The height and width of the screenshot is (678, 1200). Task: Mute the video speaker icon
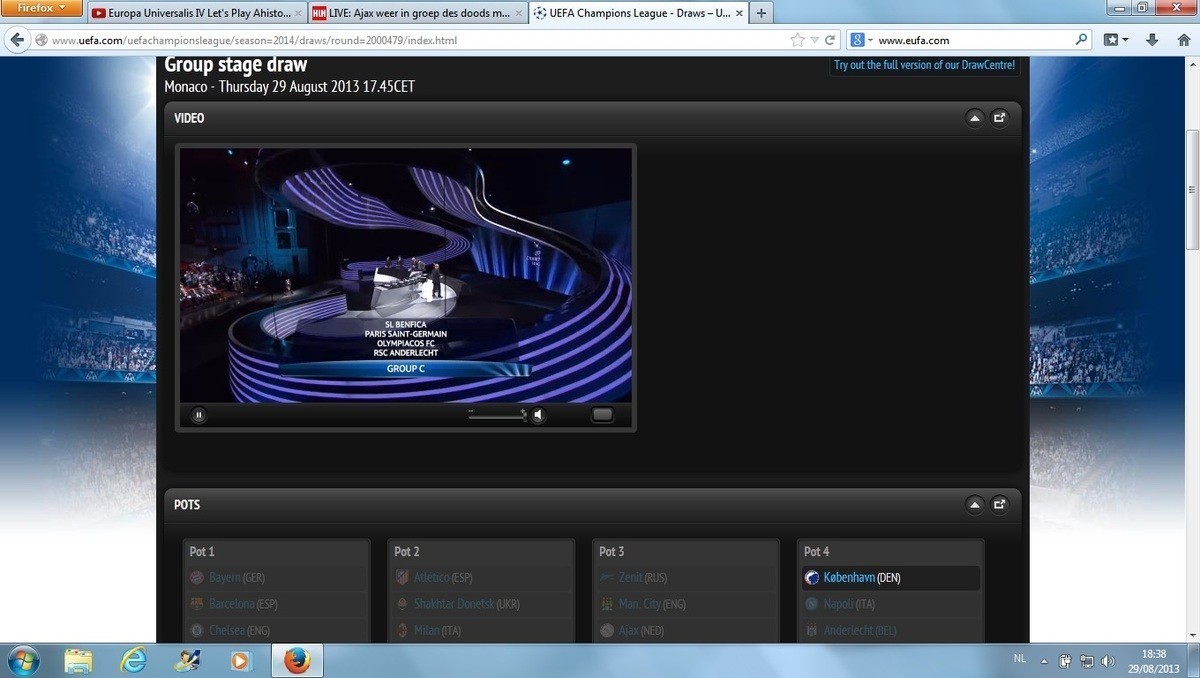pyautogui.click(x=538, y=415)
